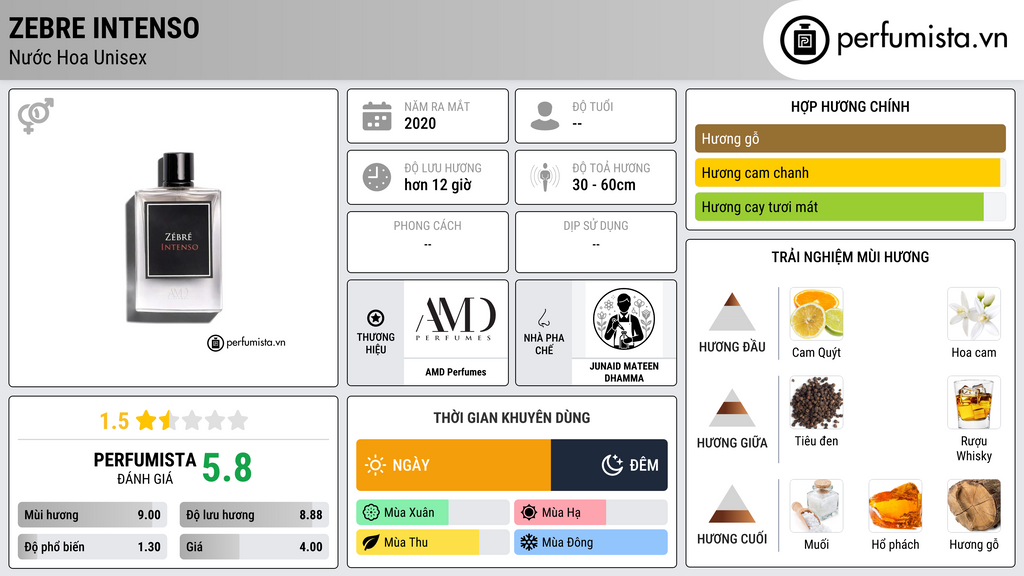The image size is (1024, 576).
Task: Click the star badge icon above Thương hiệu
Action: (x=376, y=318)
